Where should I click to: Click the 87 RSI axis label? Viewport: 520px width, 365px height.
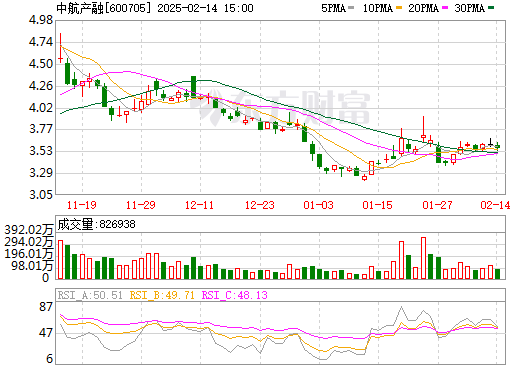click(x=46, y=307)
